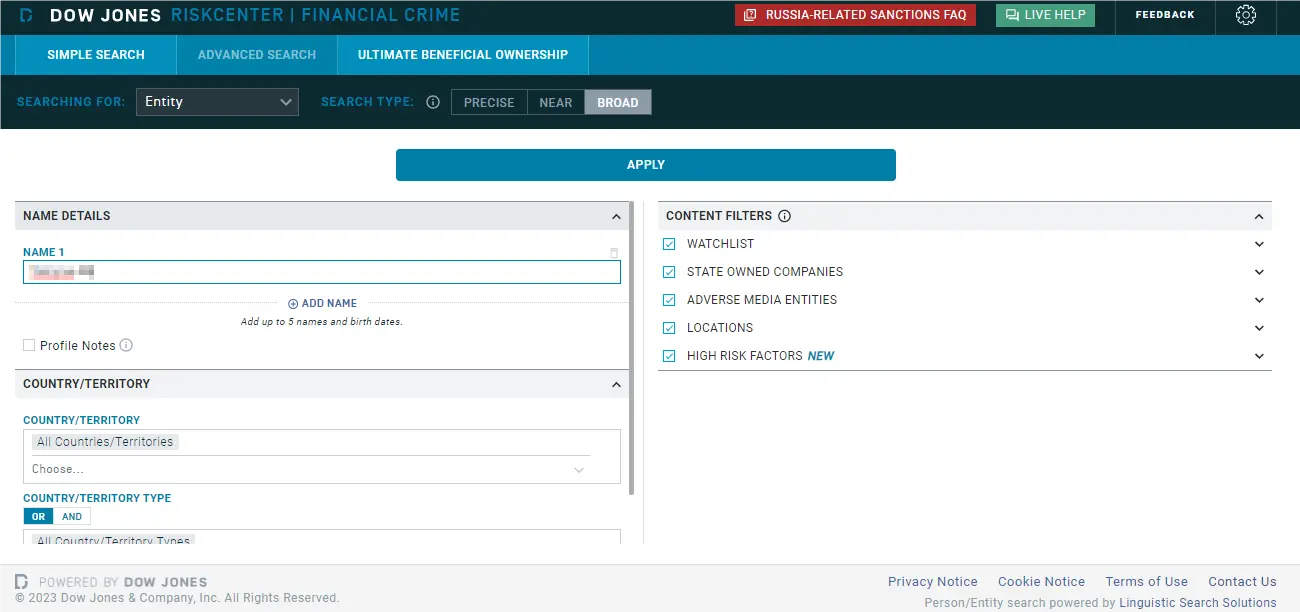Click the Feedback button
This screenshot has width=1300, height=612.
click(1165, 15)
